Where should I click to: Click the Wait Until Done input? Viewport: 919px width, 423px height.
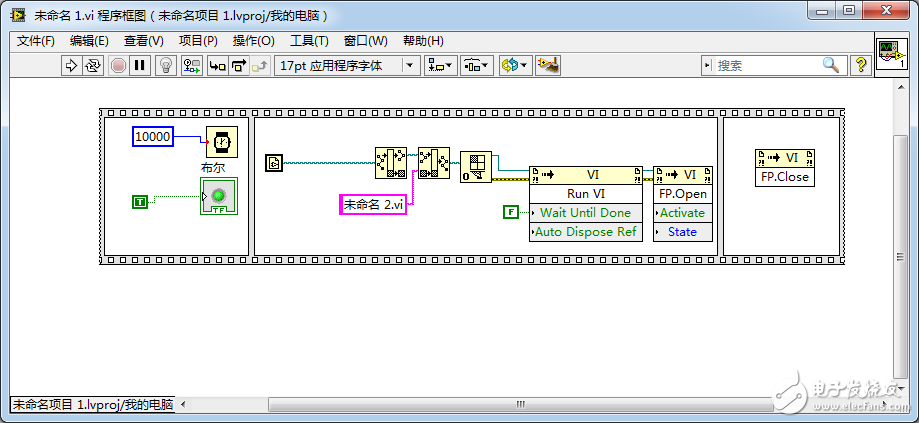586,213
